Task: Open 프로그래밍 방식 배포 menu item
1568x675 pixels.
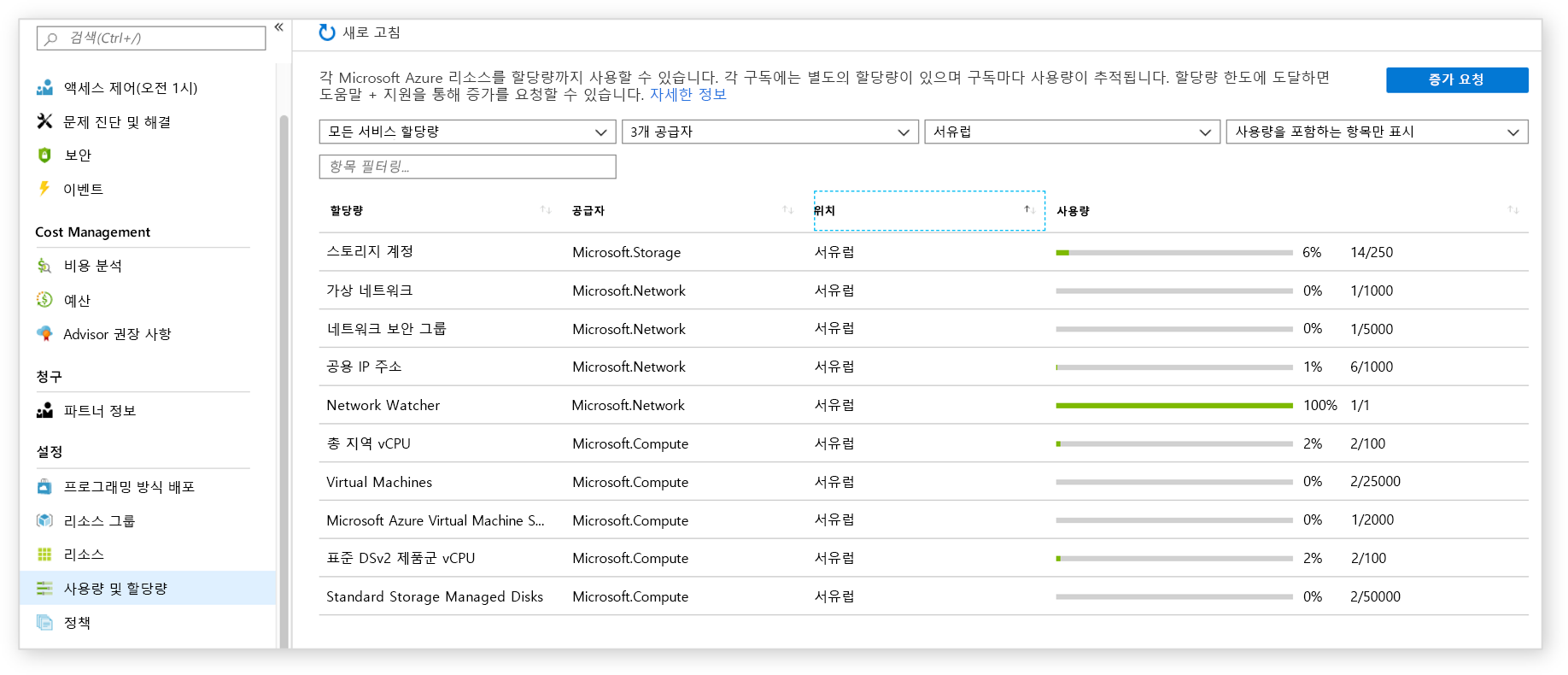Action: [129, 487]
